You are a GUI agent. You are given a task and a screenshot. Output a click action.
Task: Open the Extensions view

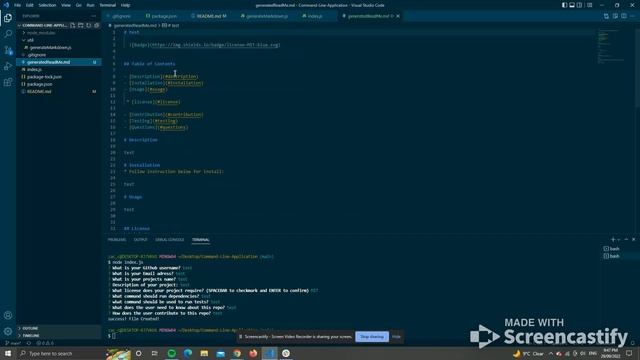coord(8,82)
